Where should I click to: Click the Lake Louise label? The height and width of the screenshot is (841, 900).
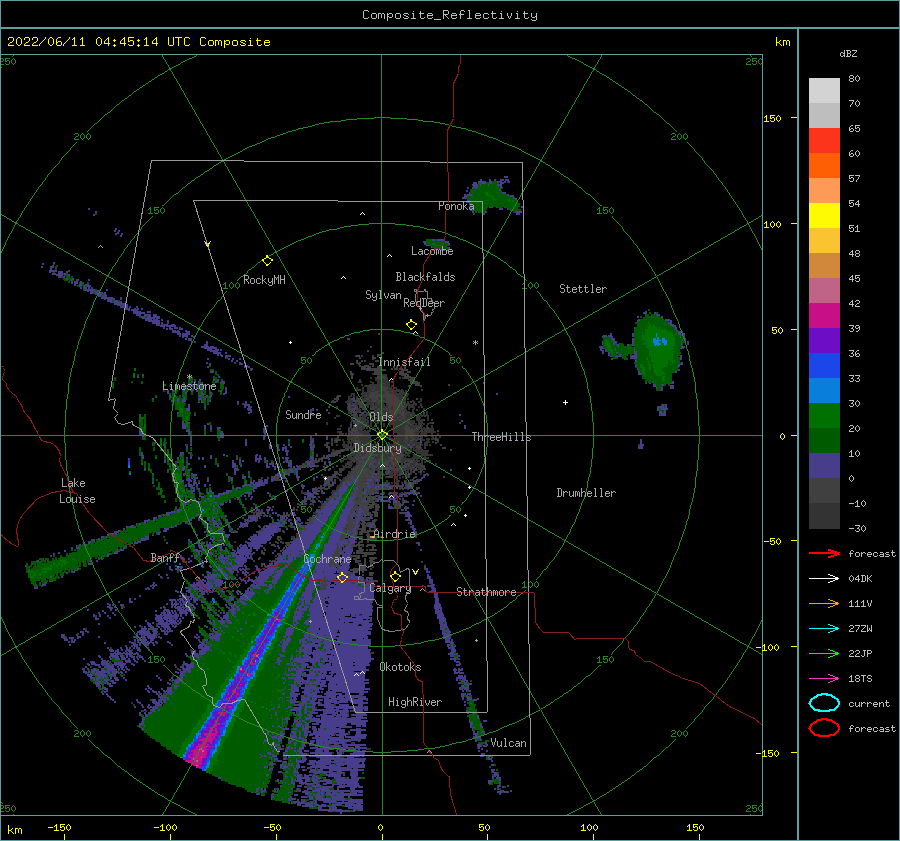pyautogui.click(x=77, y=491)
